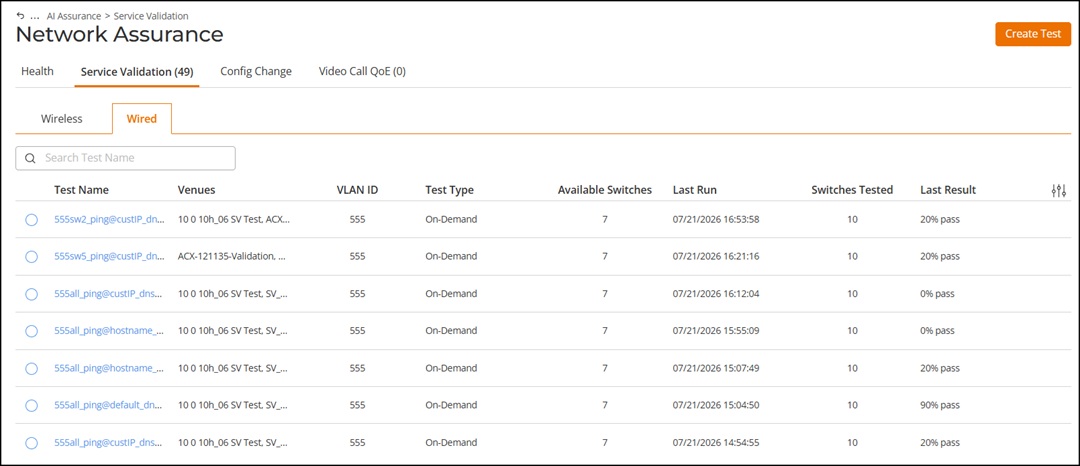This screenshot has width=1080, height=466.
Task: Select radio button for 555sw5_ping@custIP test
Action: (x=31, y=257)
